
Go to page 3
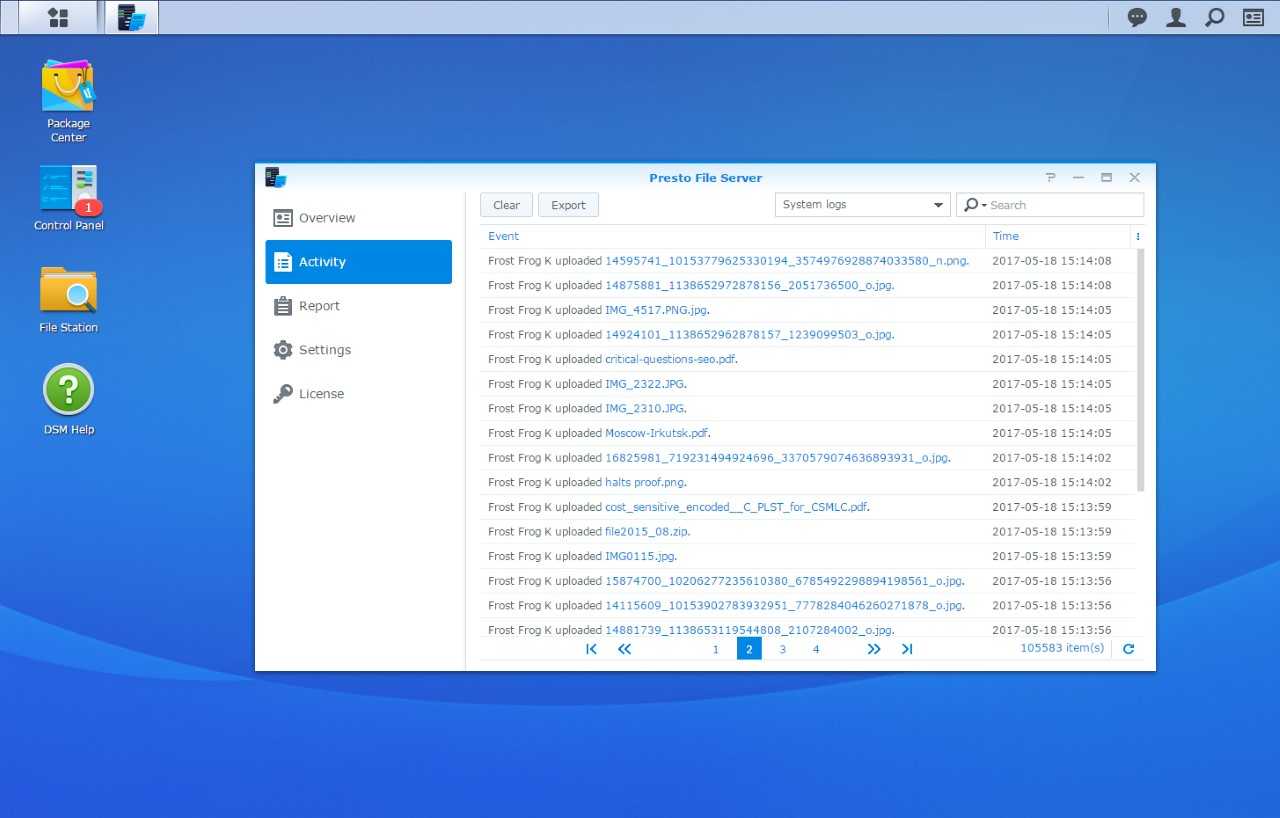coord(782,649)
